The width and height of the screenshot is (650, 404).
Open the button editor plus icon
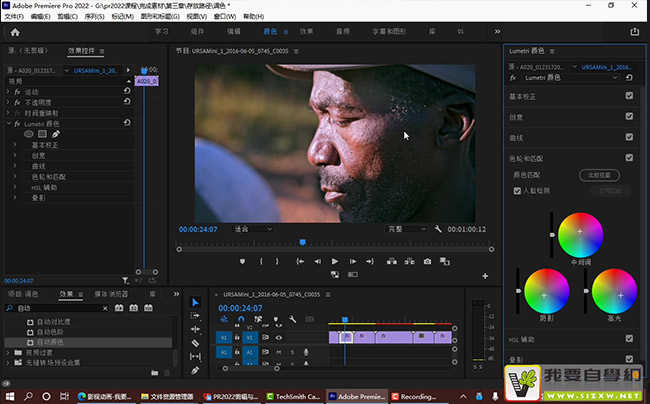coord(485,276)
